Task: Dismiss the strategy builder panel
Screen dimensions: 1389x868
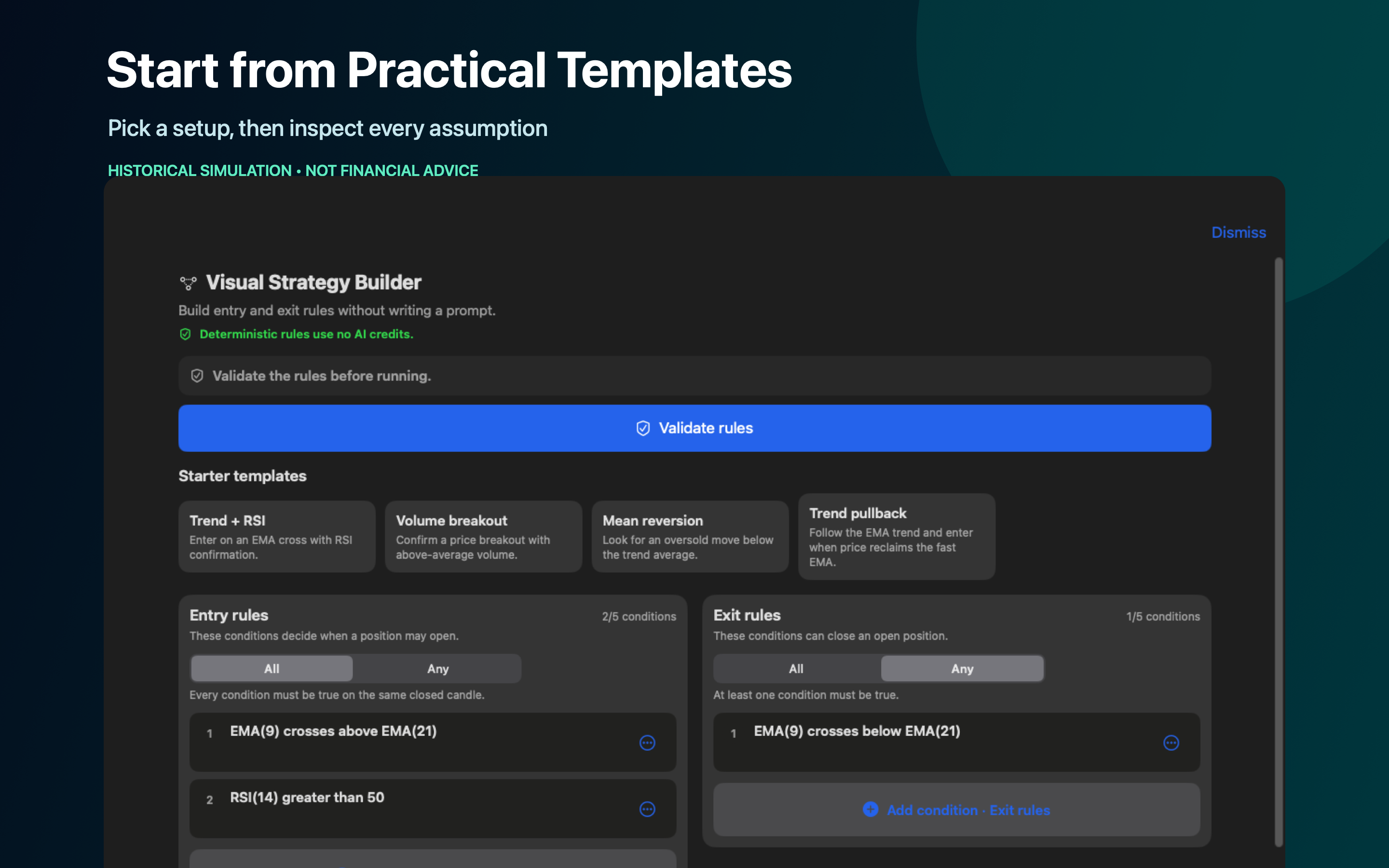Action: click(1238, 232)
